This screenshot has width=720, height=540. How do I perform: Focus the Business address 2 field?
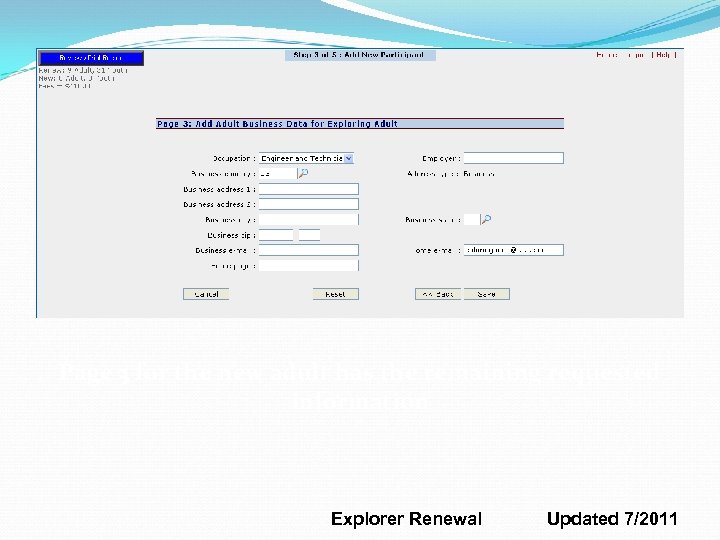[309, 204]
